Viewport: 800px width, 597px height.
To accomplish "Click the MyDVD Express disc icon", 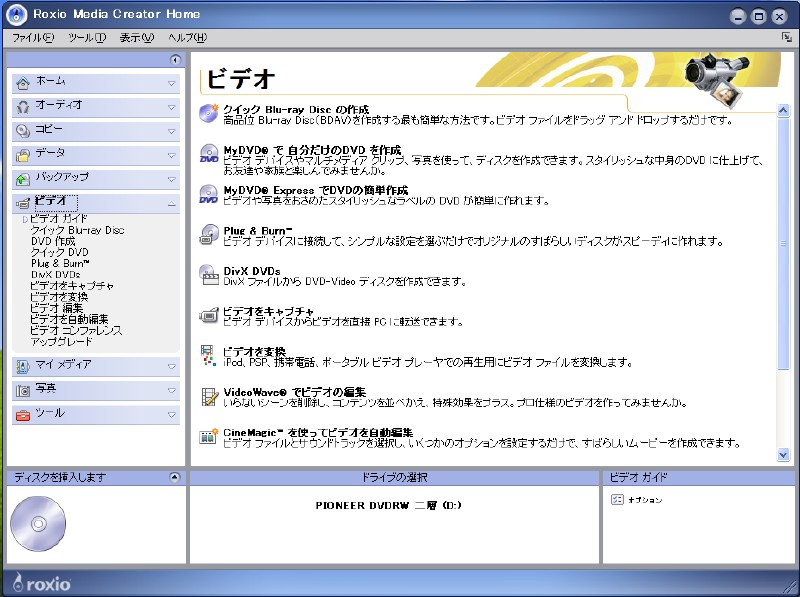I will [209, 194].
